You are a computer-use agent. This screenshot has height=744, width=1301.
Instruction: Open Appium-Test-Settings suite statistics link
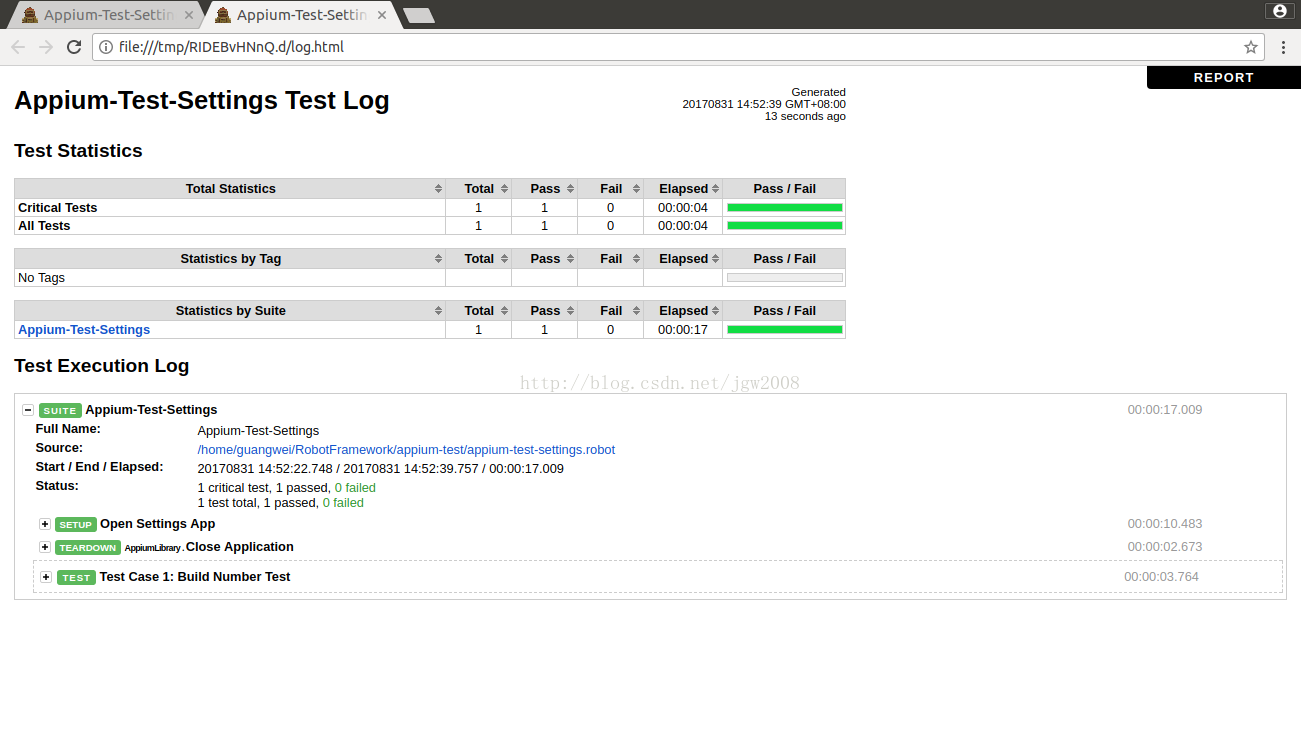click(x=84, y=329)
